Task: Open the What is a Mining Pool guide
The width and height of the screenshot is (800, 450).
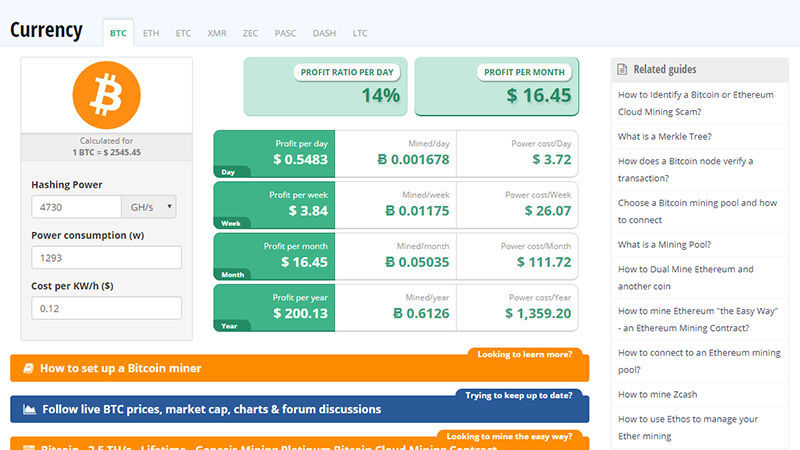Action: pyautogui.click(x=664, y=244)
